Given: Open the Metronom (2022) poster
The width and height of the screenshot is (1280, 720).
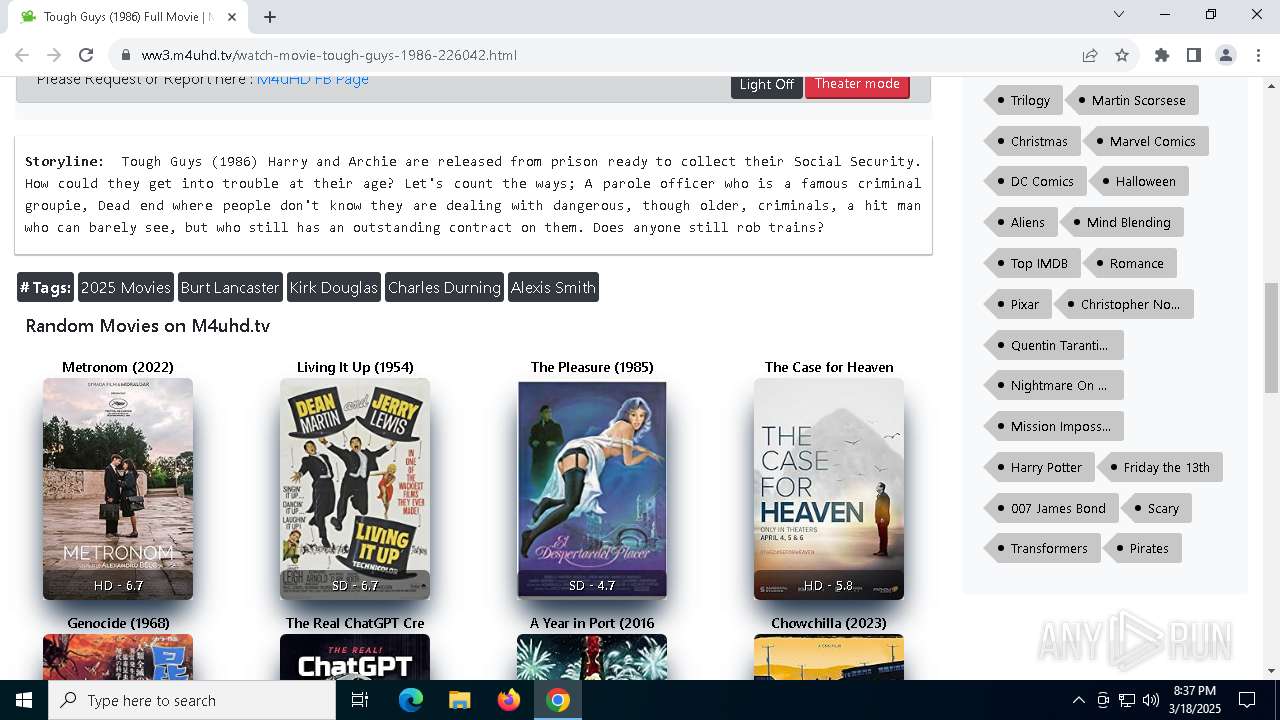Looking at the screenshot, I should tap(118, 489).
